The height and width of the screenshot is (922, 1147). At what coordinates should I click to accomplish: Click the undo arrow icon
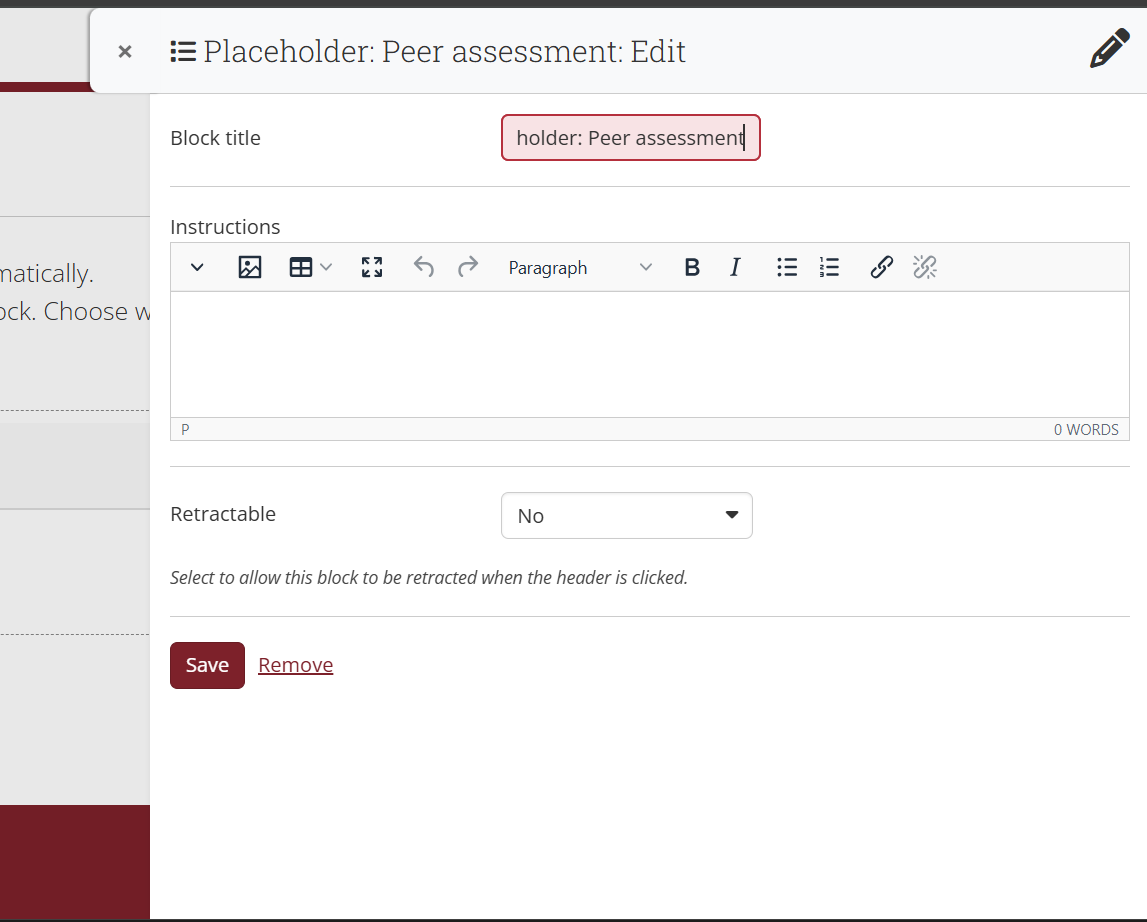(424, 267)
